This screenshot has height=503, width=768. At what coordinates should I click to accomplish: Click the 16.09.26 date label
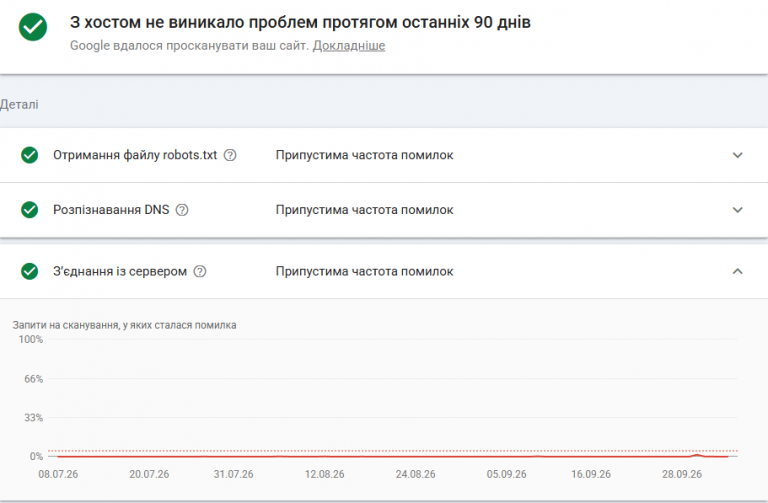click(x=591, y=475)
